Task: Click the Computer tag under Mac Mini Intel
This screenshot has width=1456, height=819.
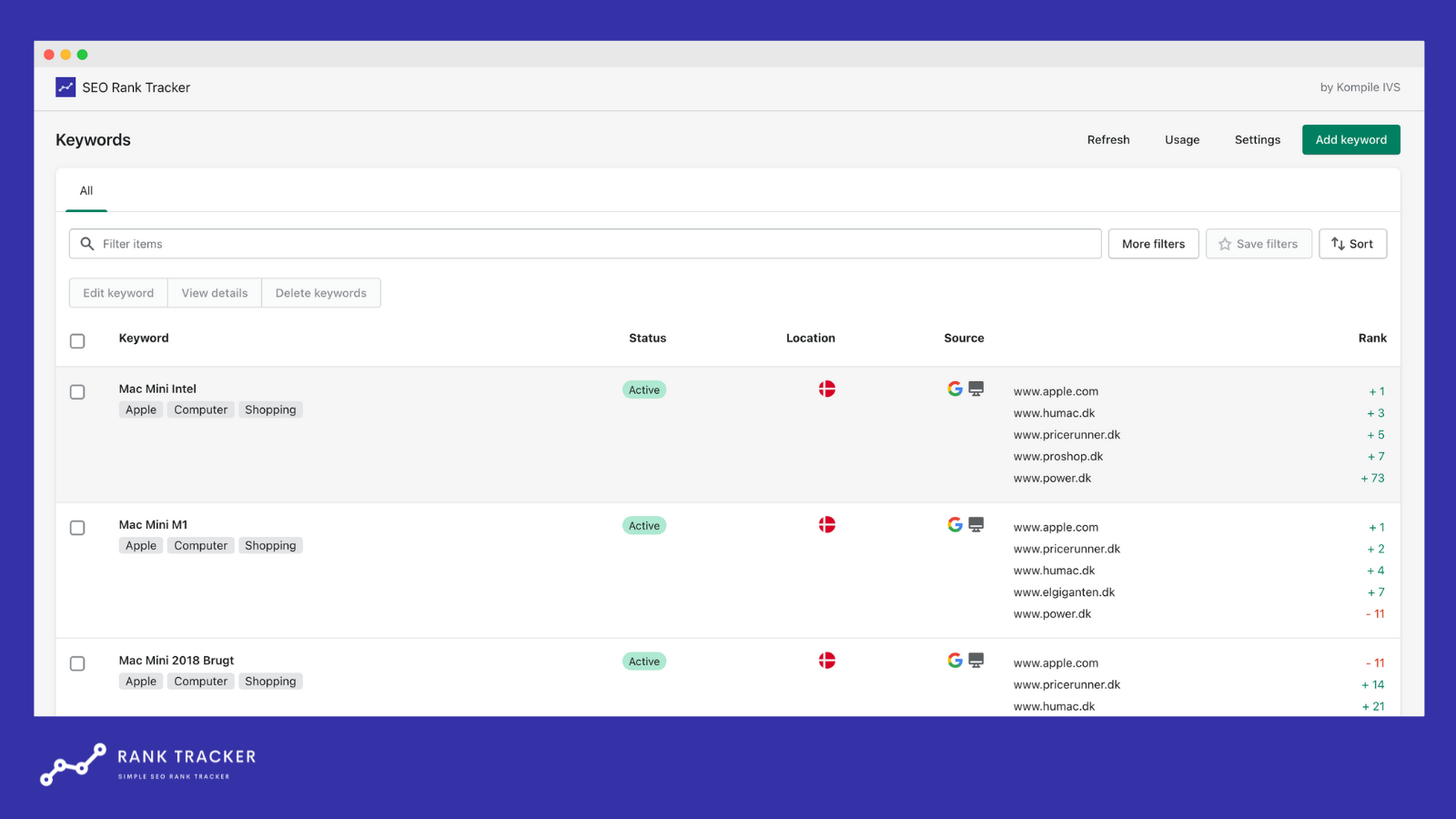Action: tap(201, 409)
